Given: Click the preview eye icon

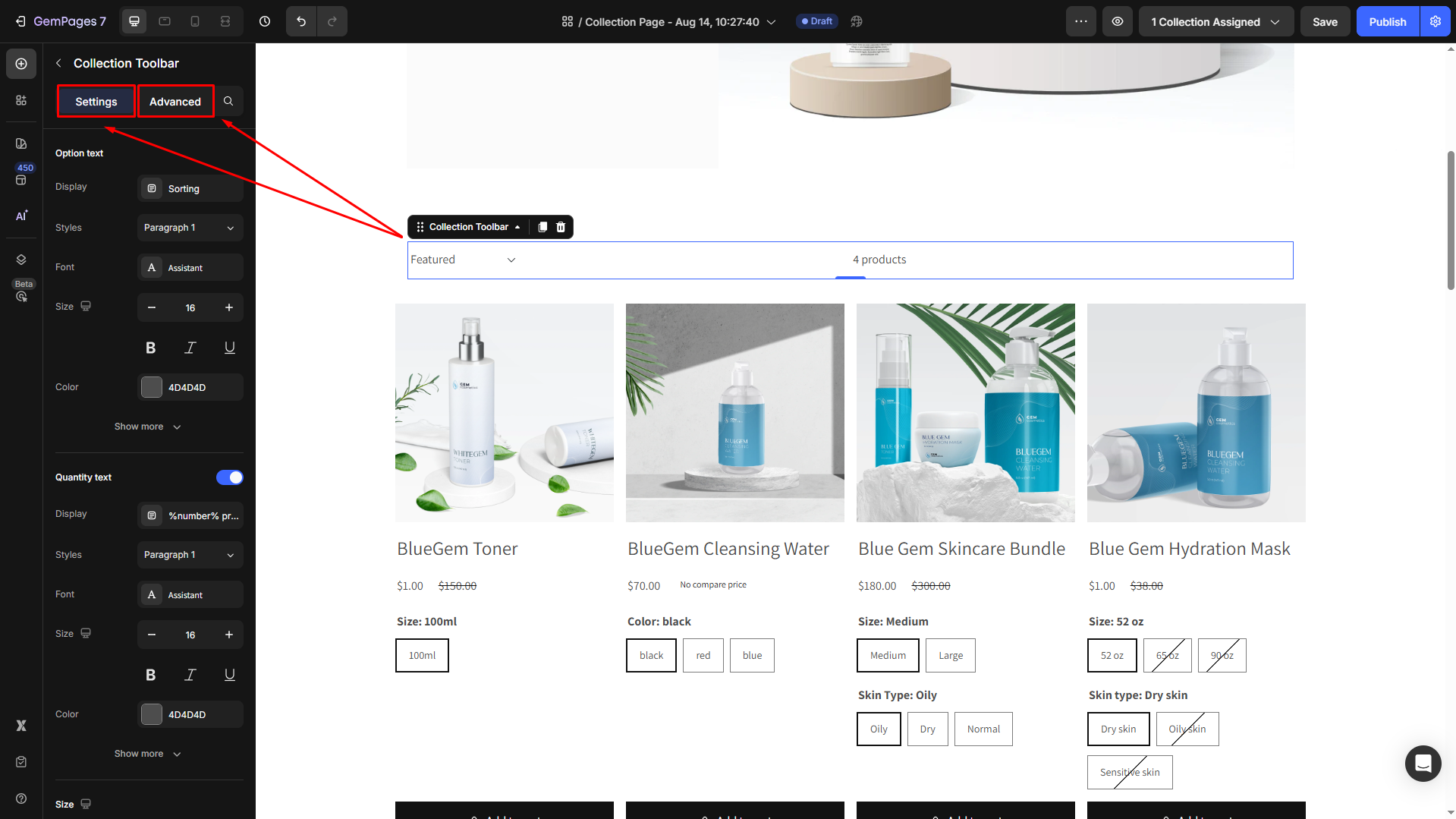Looking at the screenshot, I should coord(1118,21).
